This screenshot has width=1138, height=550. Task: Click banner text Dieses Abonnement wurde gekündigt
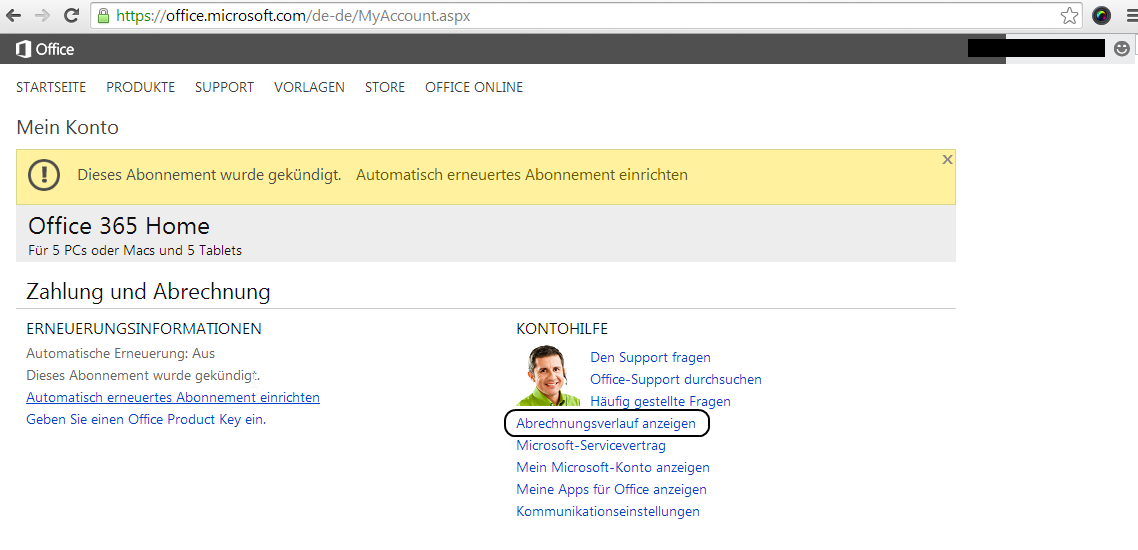click(x=209, y=175)
